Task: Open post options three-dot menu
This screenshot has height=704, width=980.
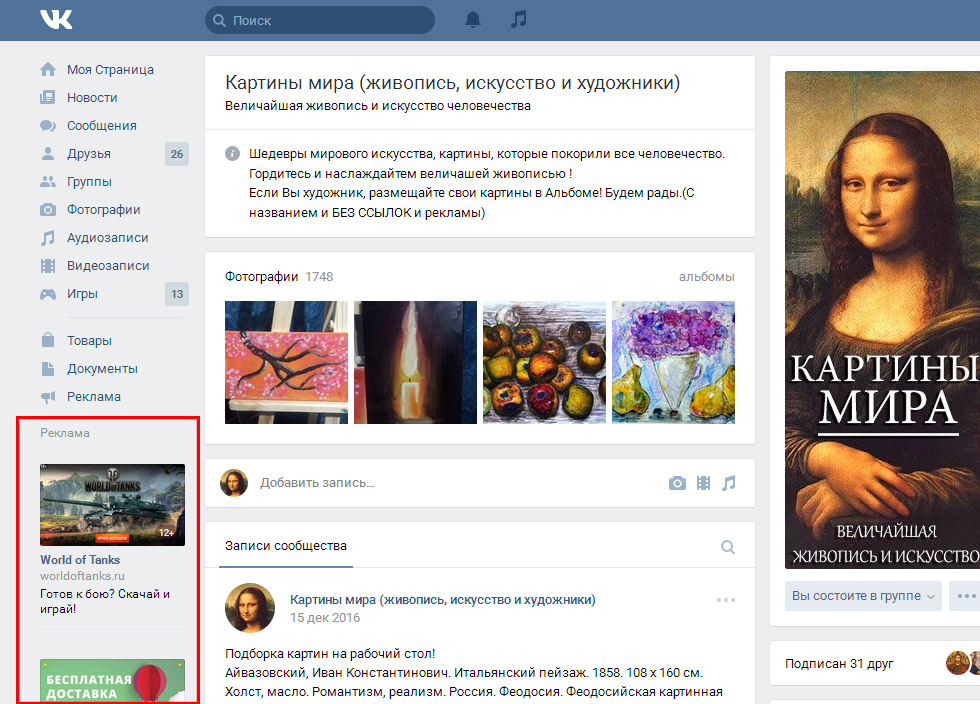Action: click(x=725, y=600)
